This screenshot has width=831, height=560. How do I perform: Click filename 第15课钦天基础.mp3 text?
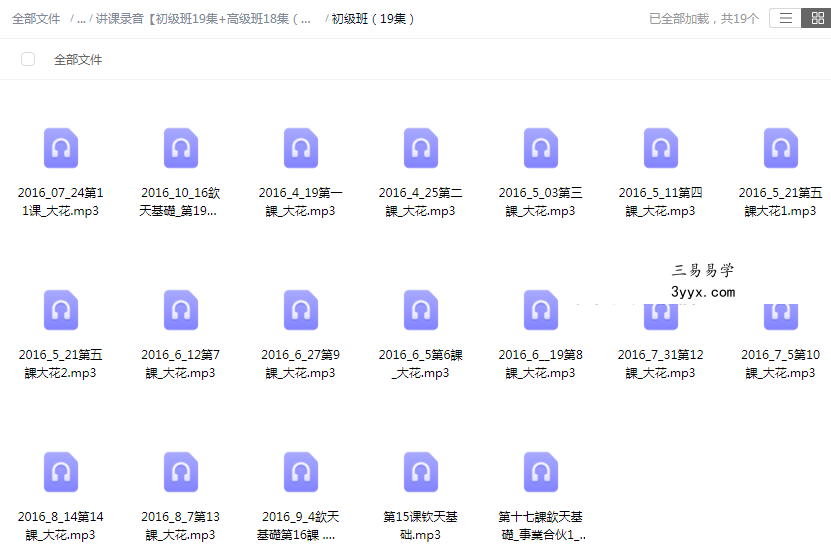point(420,526)
